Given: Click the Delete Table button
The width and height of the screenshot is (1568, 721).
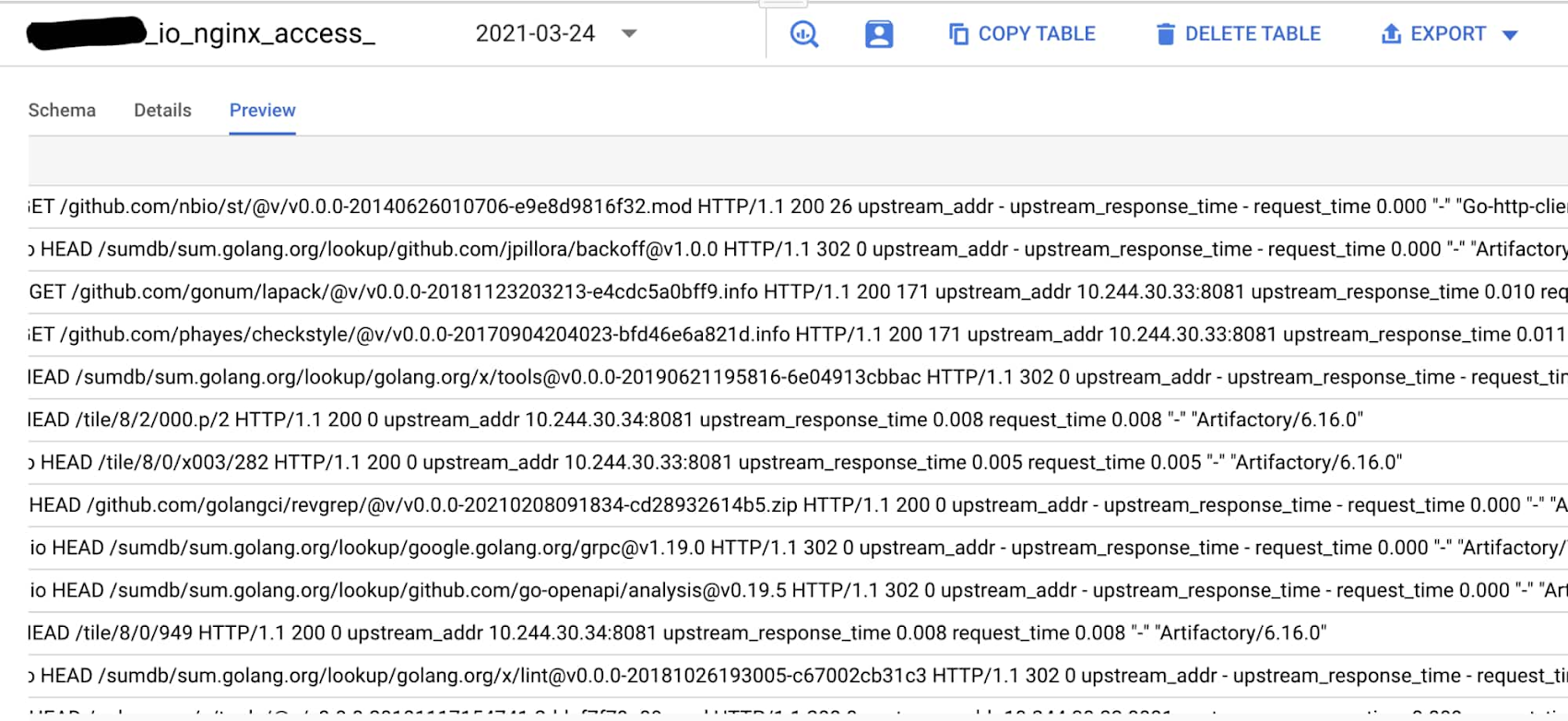Looking at the screenshot, I should pyautogui.click(x=1239, y=34).
